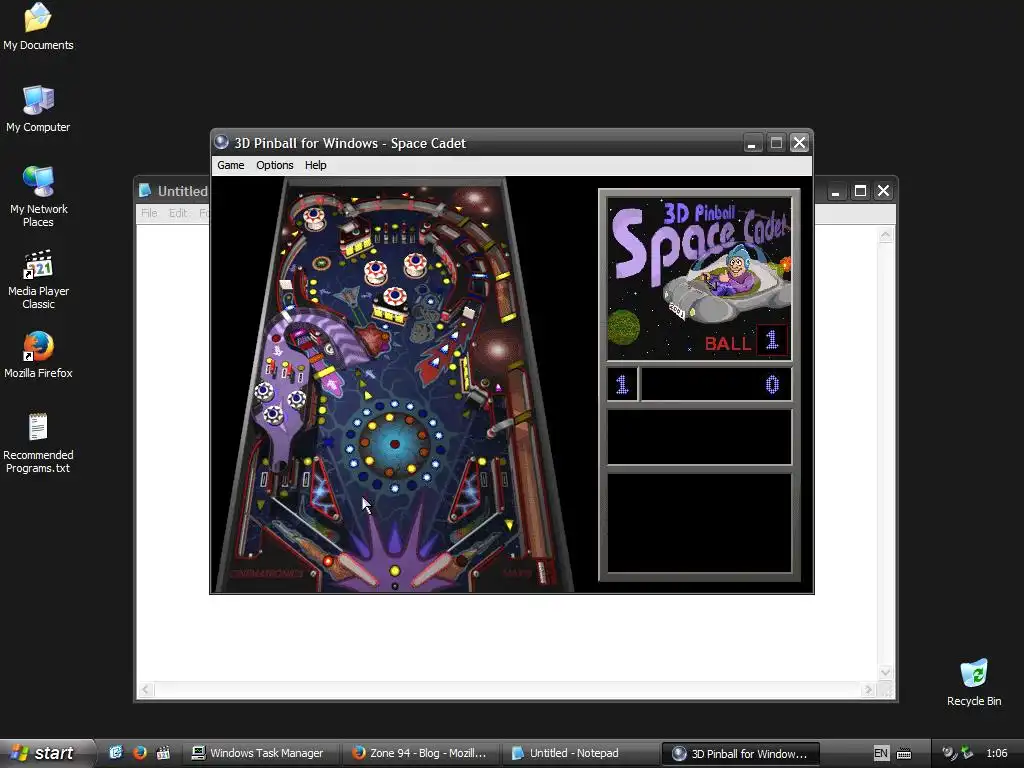The image size is (1024, 768).
Task: Select My Computer desktop icon
Action: click(38, 108)
